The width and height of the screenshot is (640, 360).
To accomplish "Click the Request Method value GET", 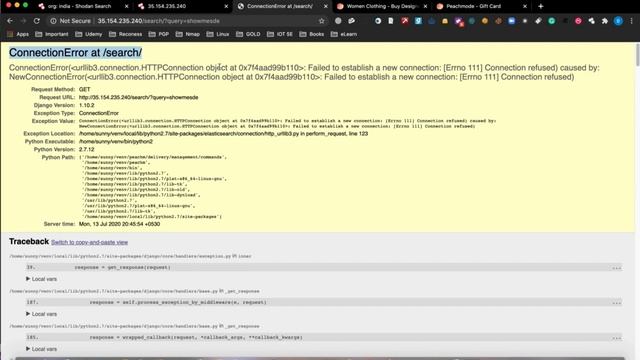I will (x=84, y=89).
